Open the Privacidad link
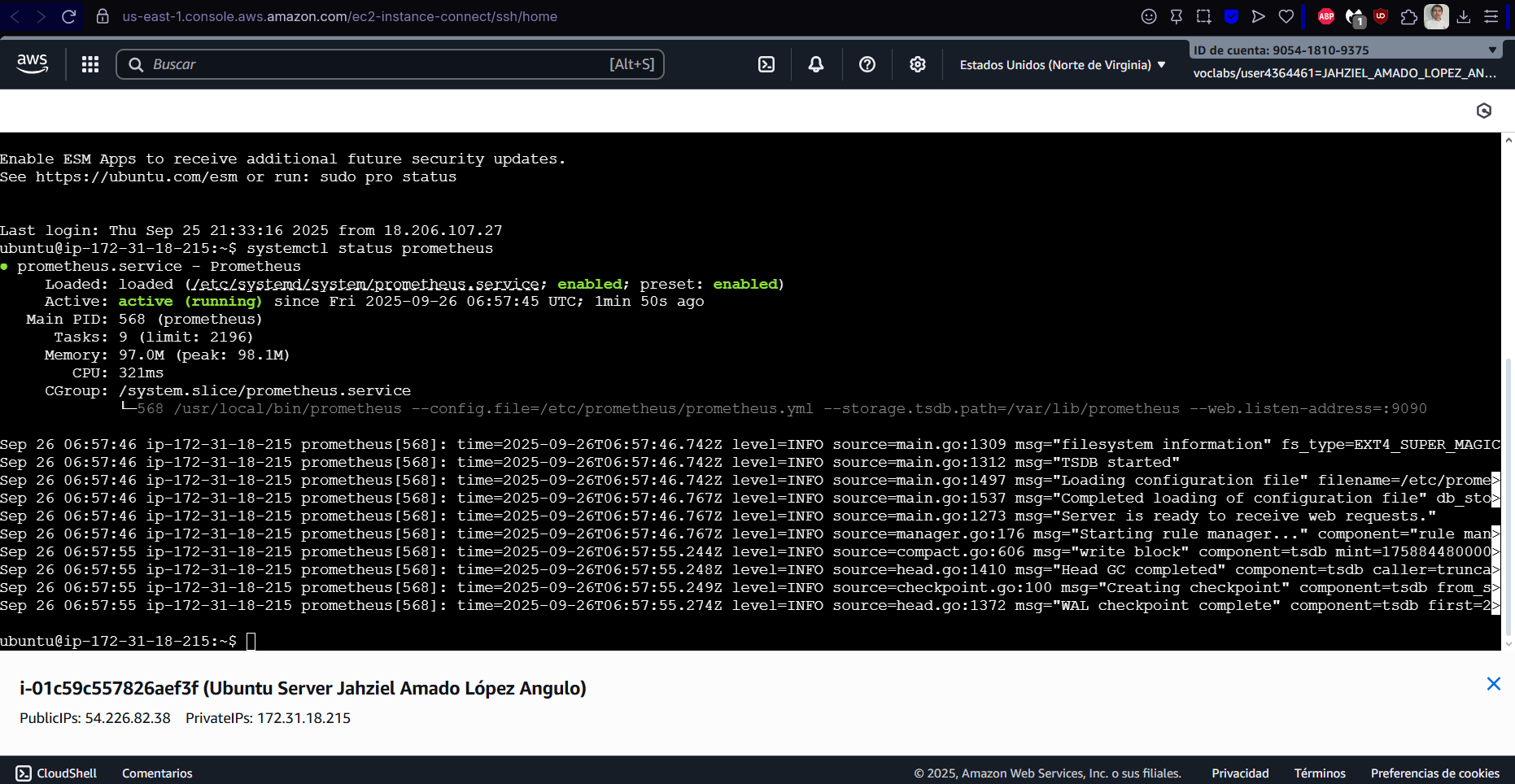 pos(1240,773)
